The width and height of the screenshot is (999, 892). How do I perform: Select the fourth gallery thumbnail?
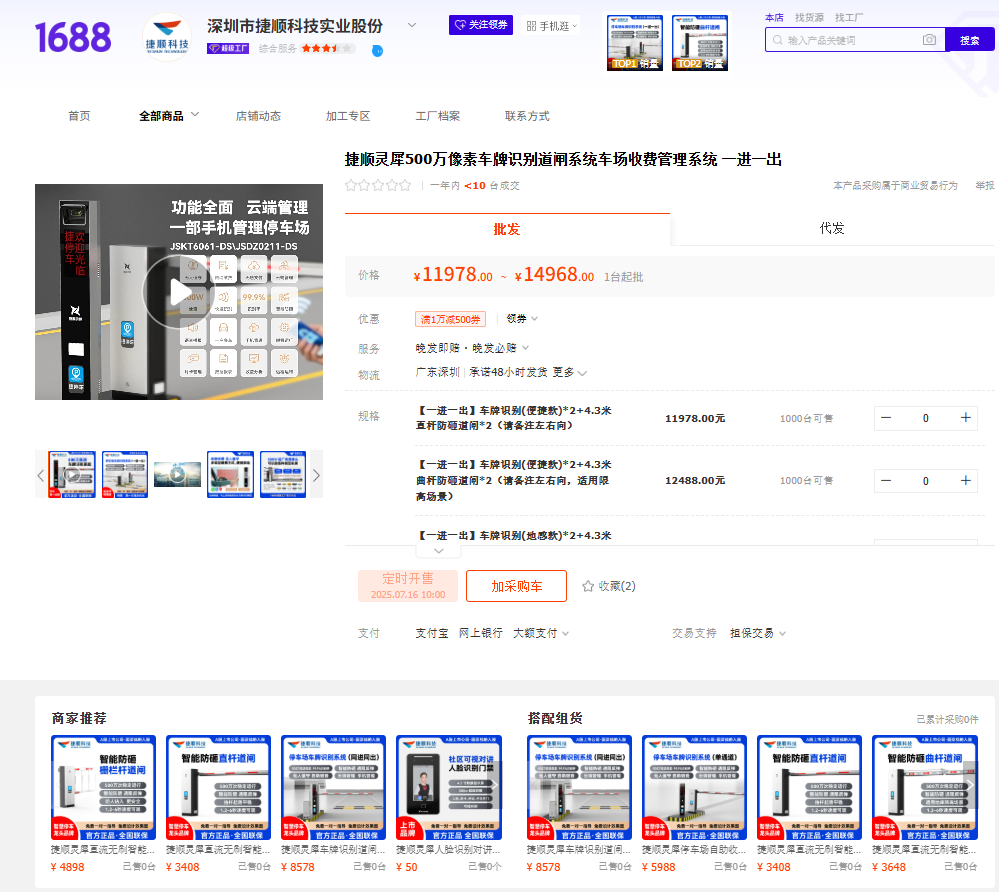click(230, 475)
